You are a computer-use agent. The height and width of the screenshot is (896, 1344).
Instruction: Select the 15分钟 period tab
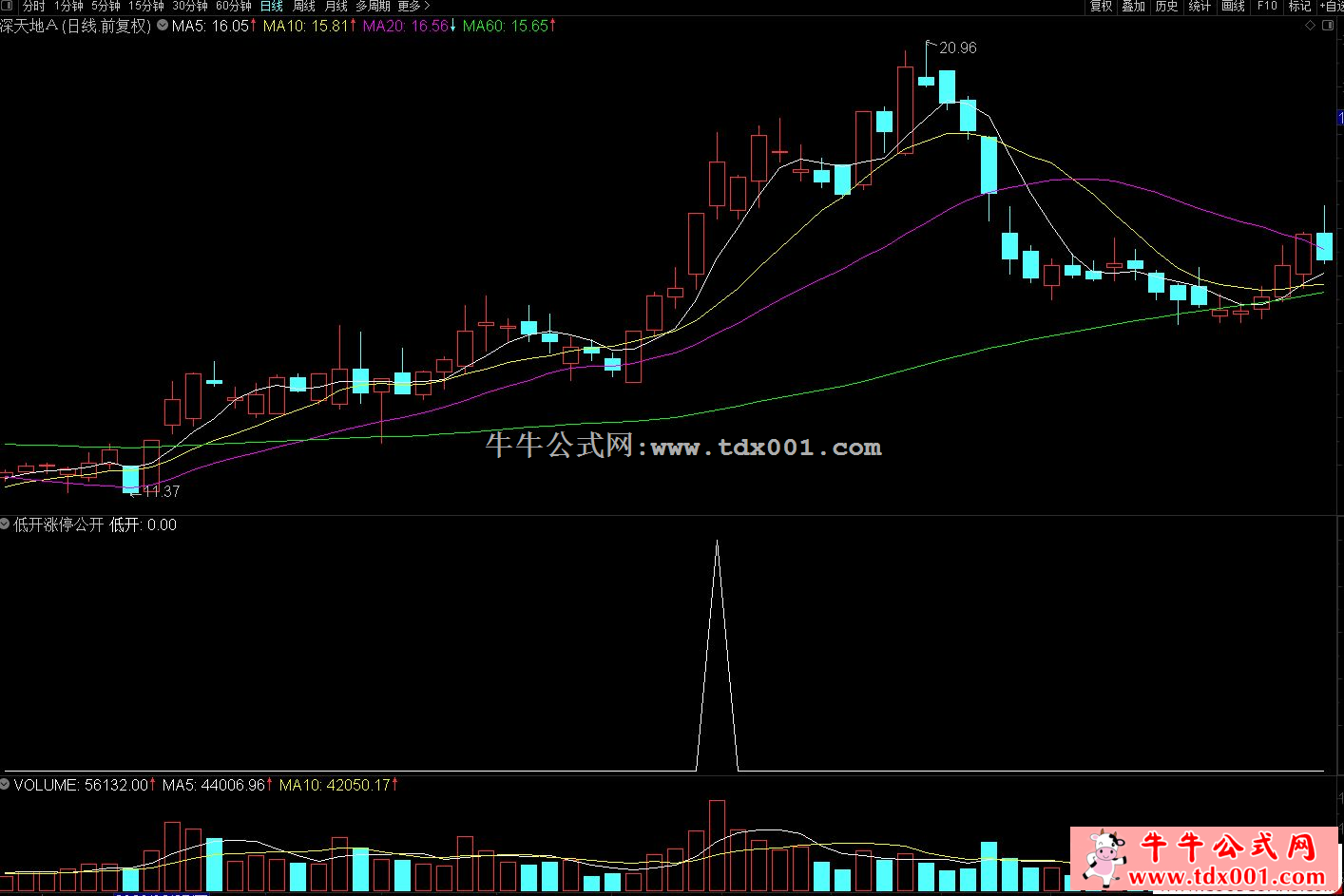146,6
